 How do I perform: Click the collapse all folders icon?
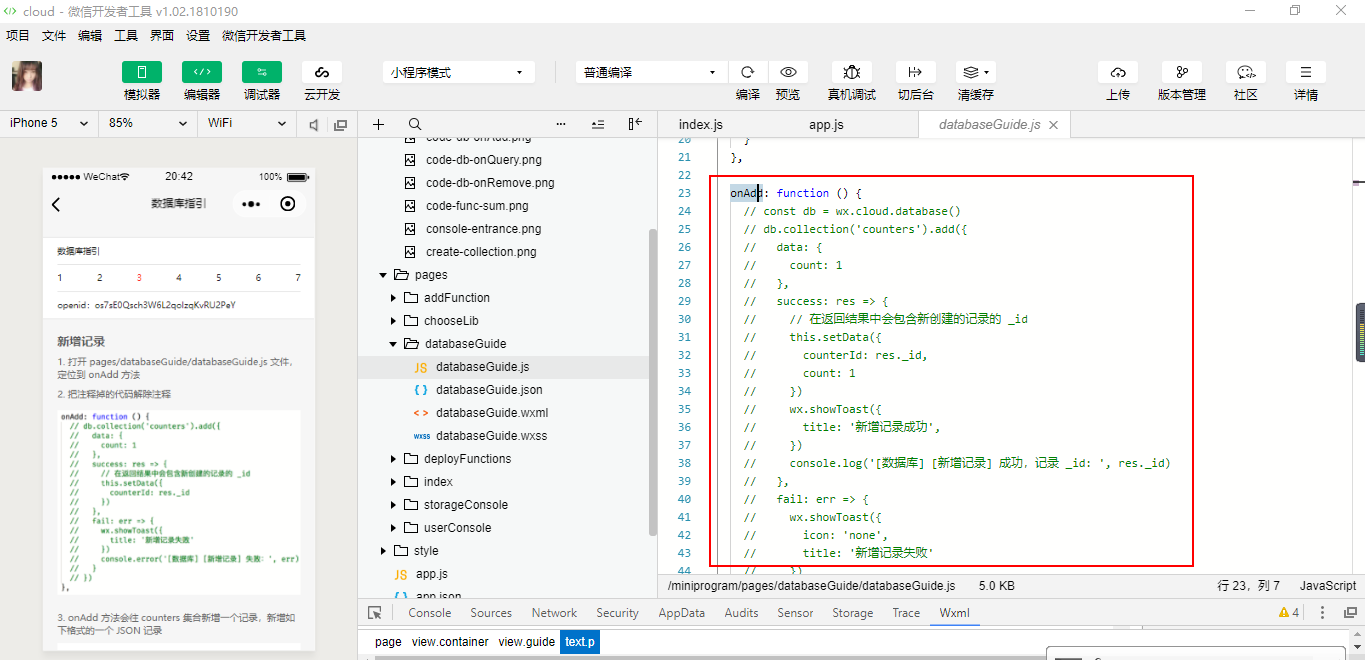[598, 124]
